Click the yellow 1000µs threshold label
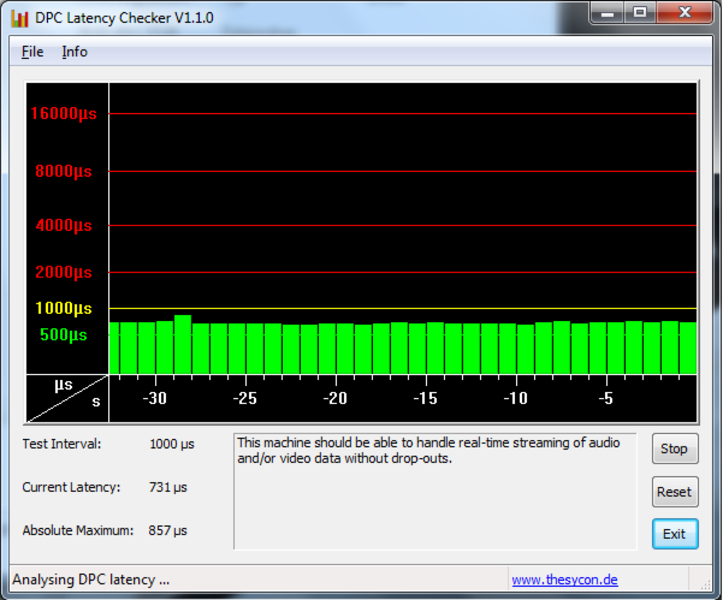Screen dimensions: 723x600 (x=63, y=309)
